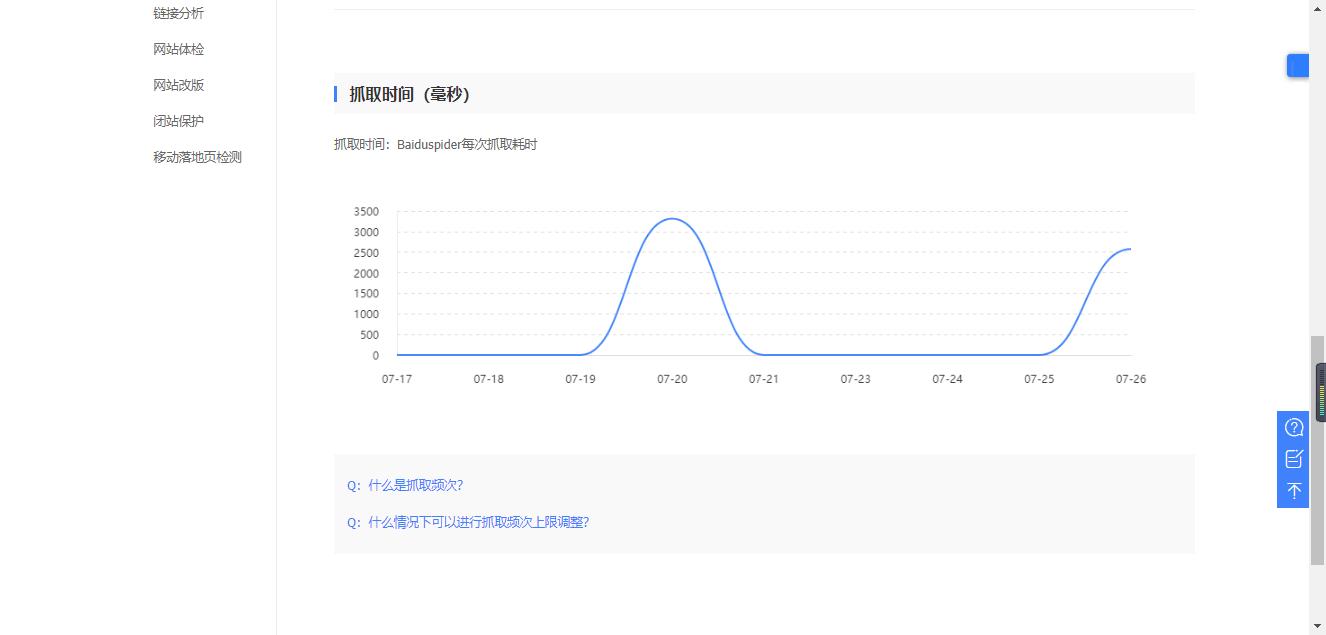This screenshot has width=1326, height=635.
Task: Click the 07-25 x-axis label
Action: [1039, 379]
